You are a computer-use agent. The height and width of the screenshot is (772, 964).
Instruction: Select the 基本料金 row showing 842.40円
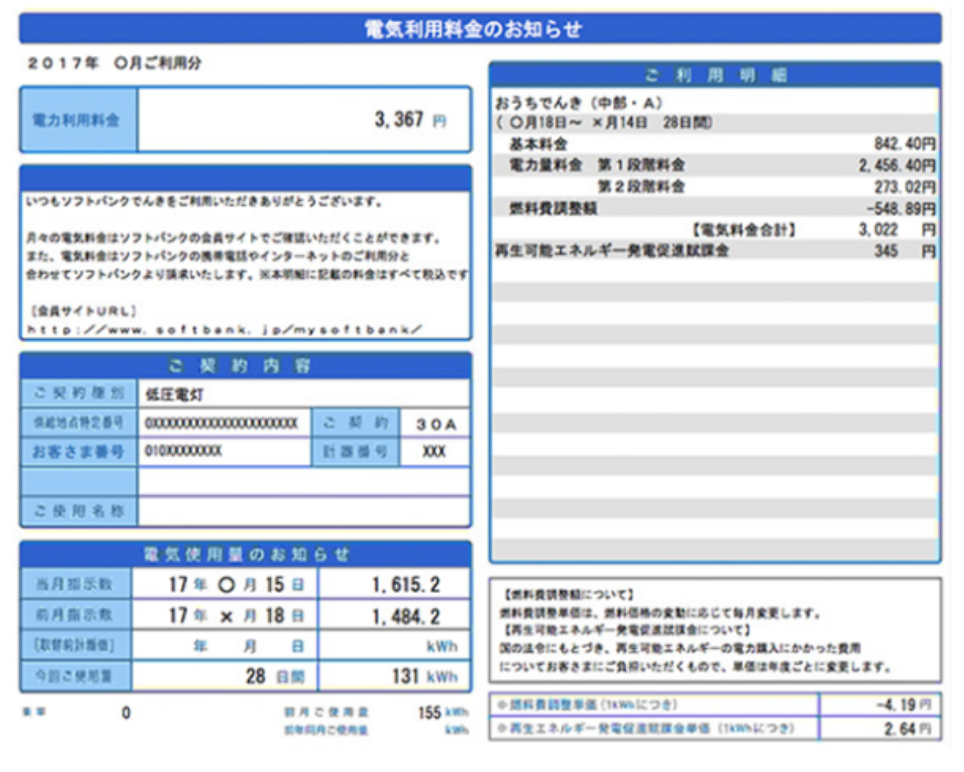[715, 144]
